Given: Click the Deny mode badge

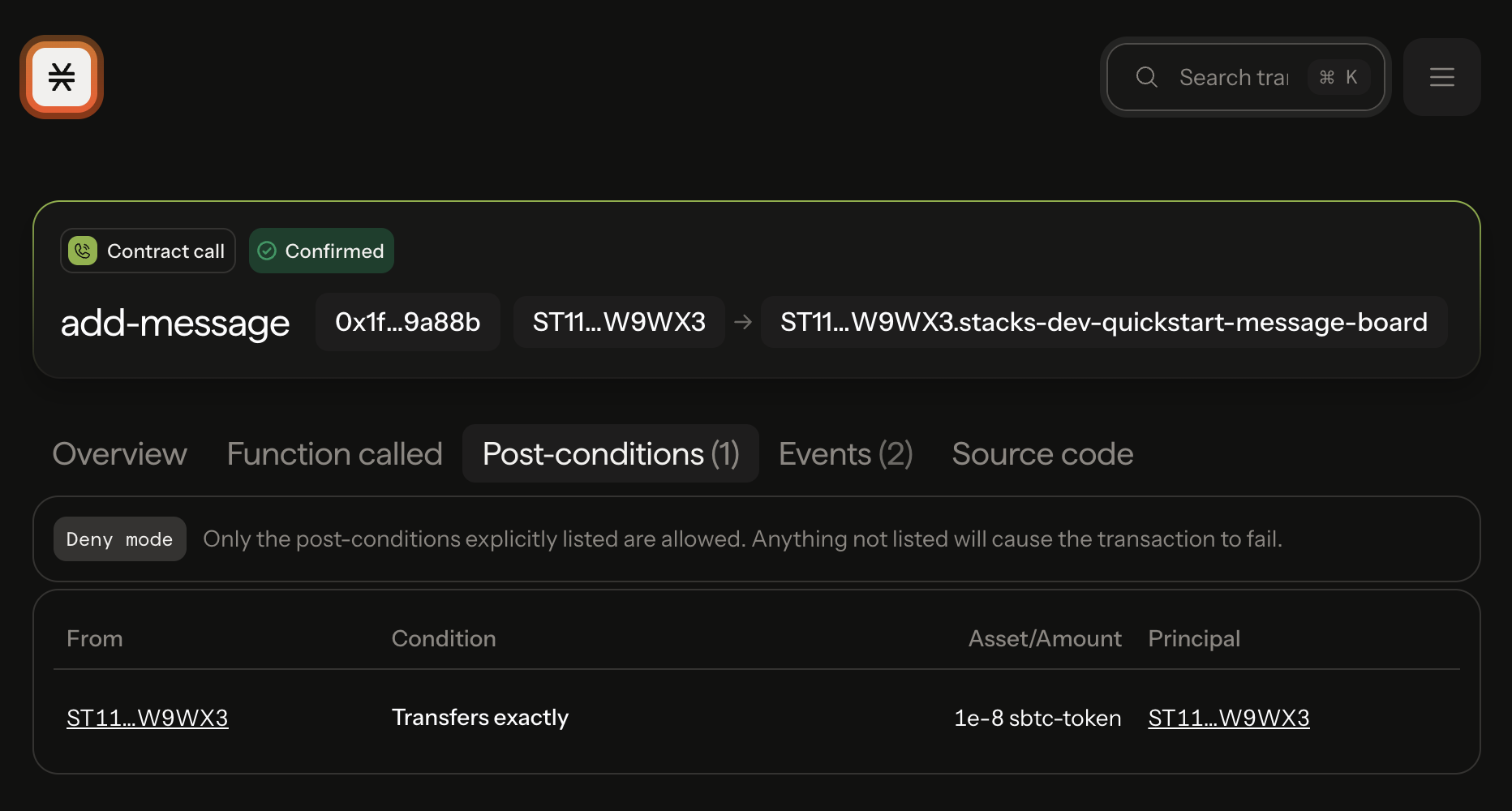Looking at the screenshot, I should pyautogui.click(x=119, y=539).
